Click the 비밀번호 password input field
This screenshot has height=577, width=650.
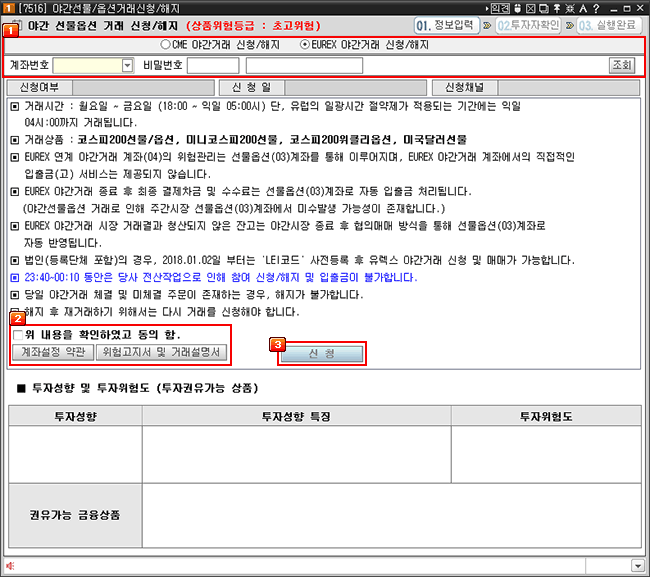213,66
